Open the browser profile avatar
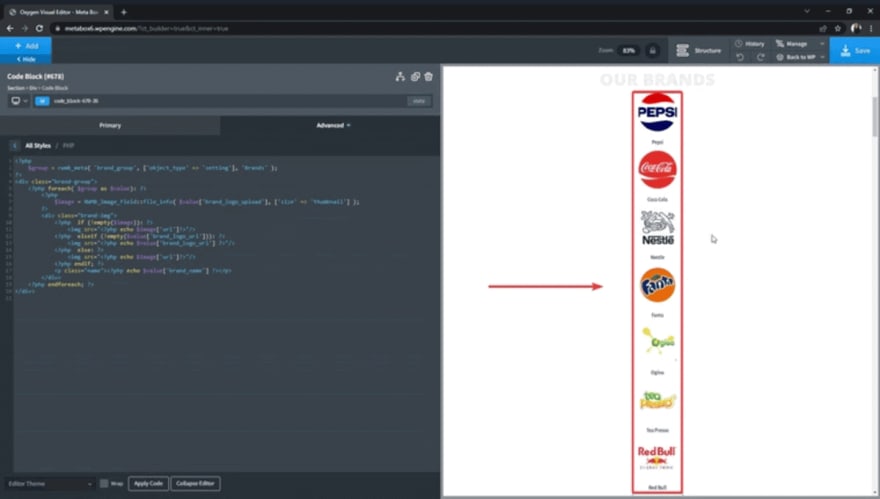The height and width of the screenshot is (499, 880). pyautogui.click(x=856, y=28)
